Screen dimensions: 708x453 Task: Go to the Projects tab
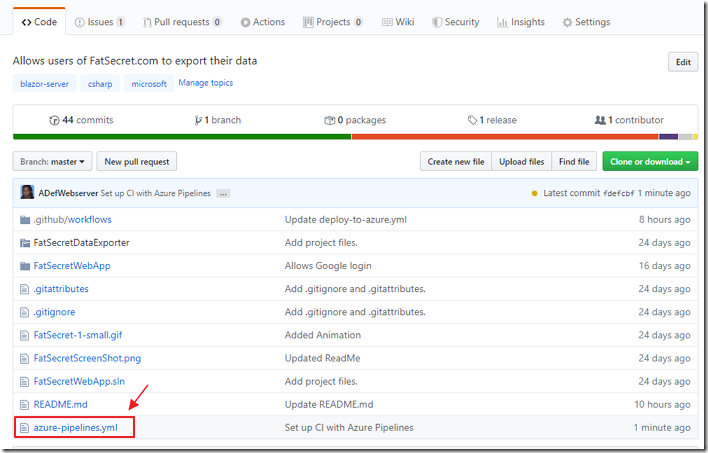pos(333,22)
